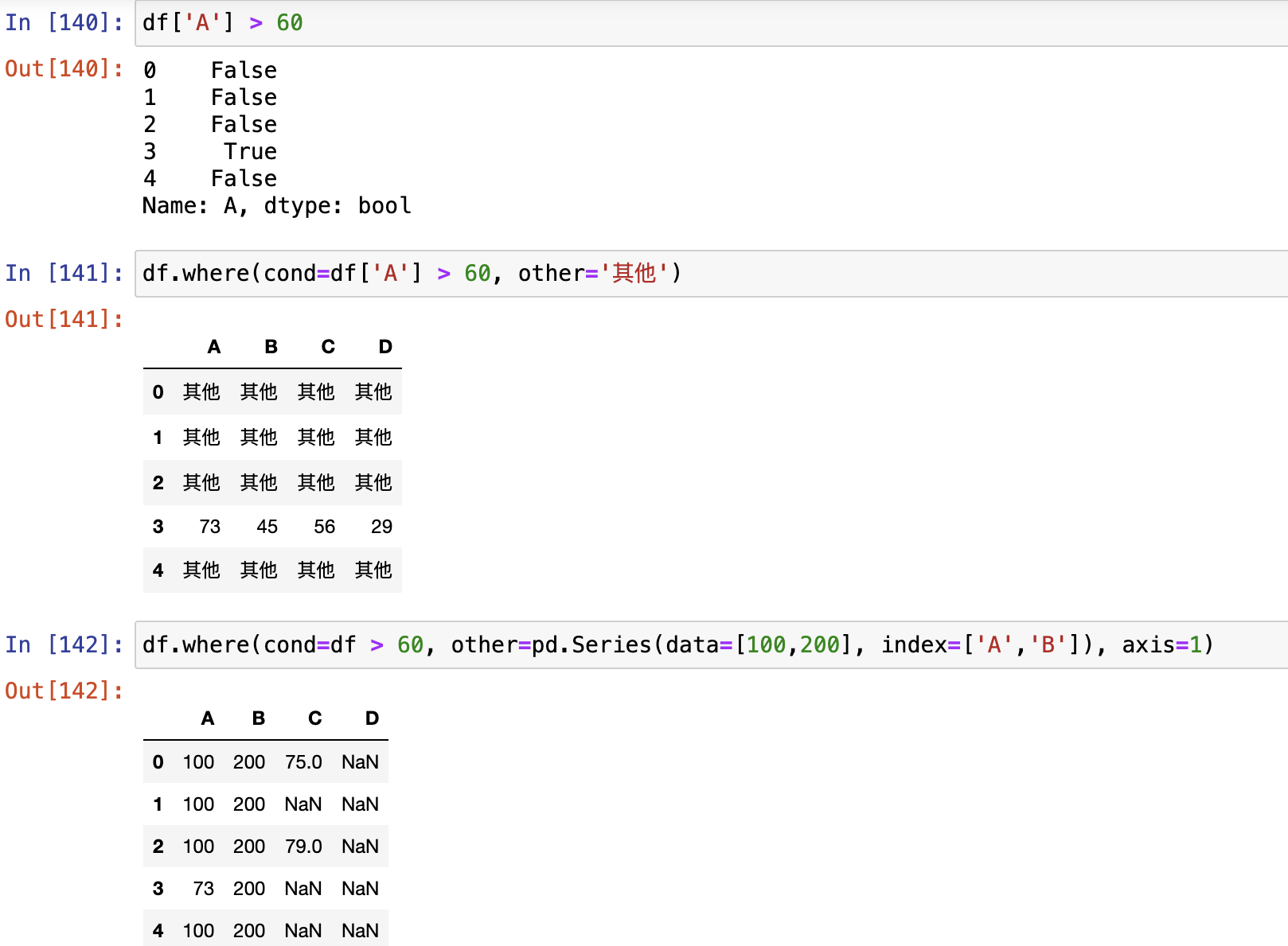Click the In [142] code cell input
This screenshot has height=946, width=1288.
click(712, 645)
